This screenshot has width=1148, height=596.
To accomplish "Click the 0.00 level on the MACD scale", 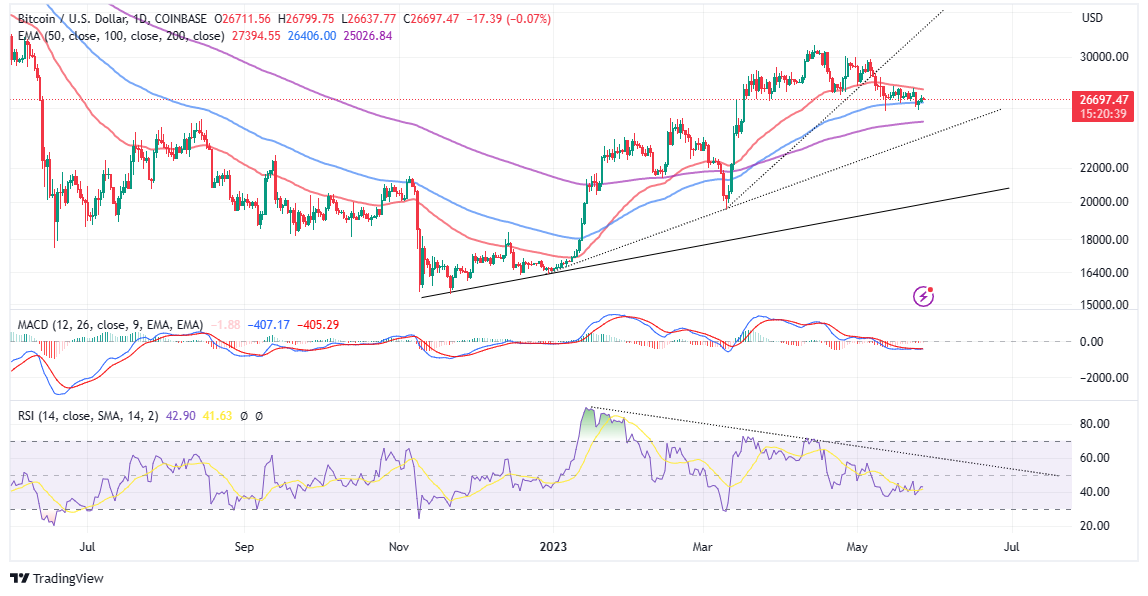I will (x=1092, y=343).
